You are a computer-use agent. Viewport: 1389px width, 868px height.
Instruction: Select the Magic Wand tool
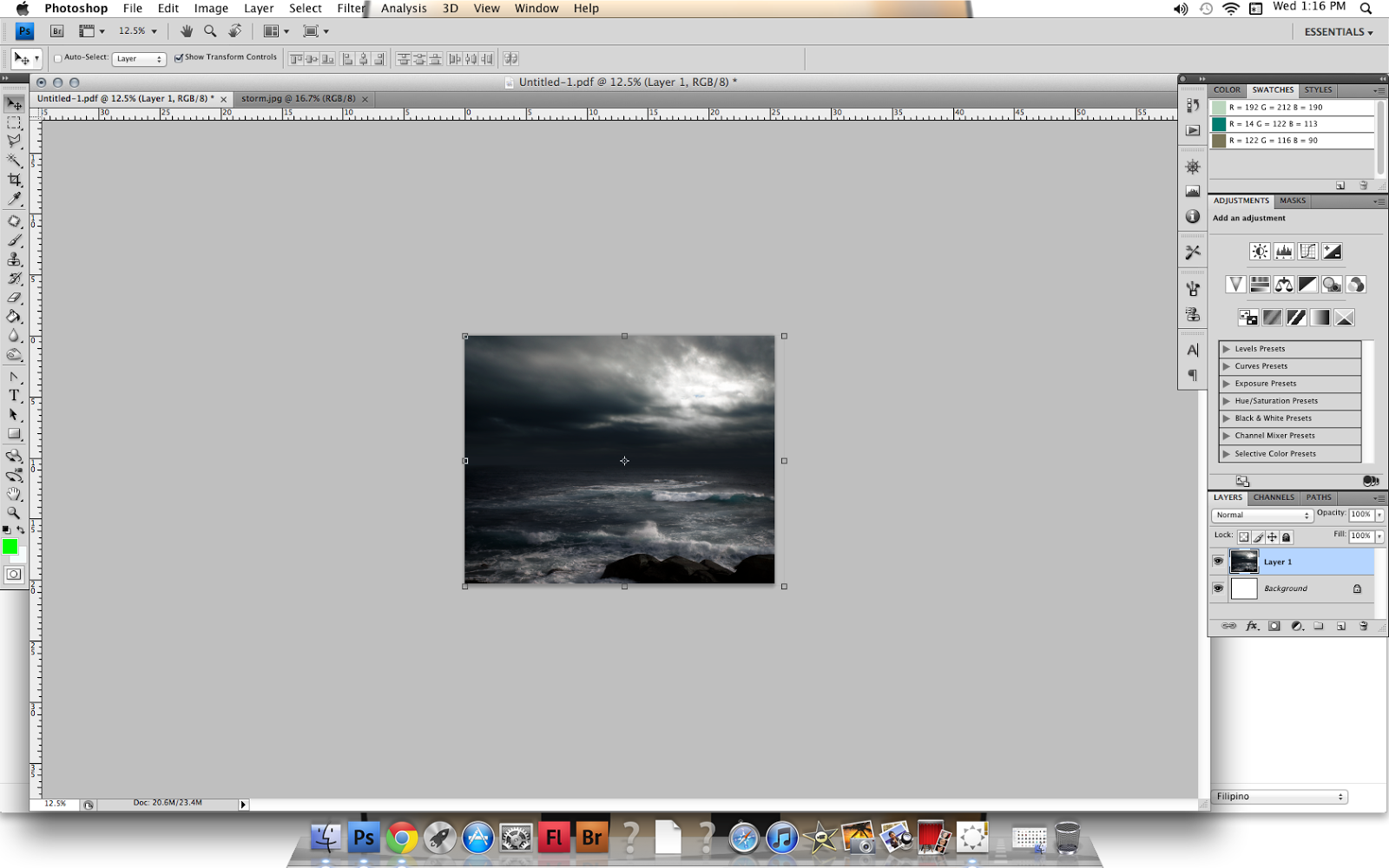tap(14, 161)
